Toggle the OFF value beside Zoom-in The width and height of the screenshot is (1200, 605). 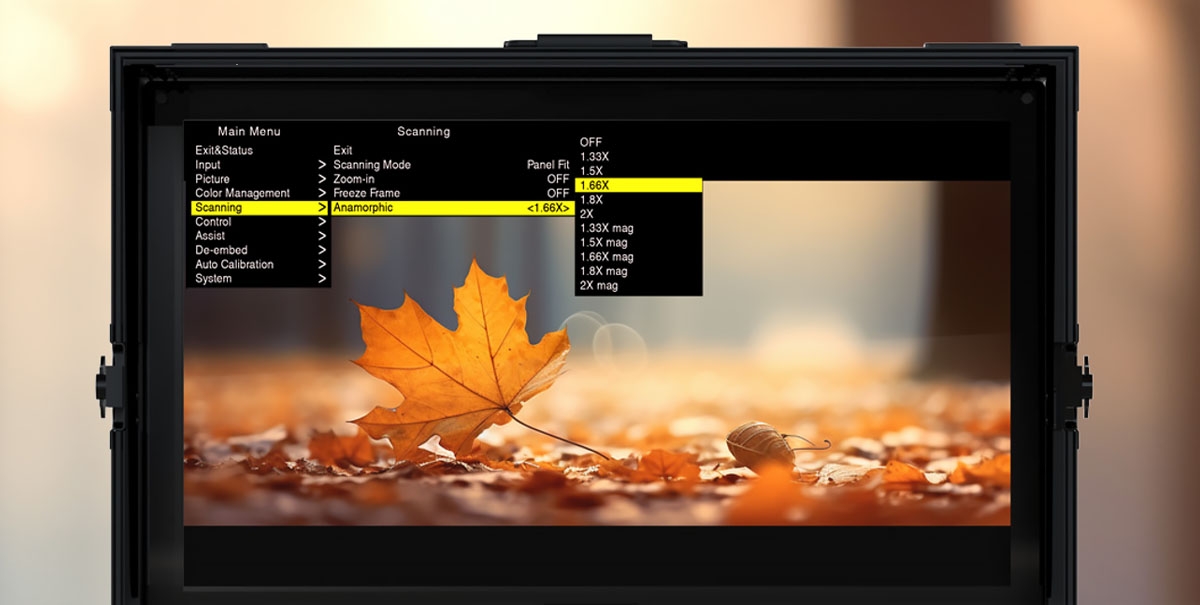pos(558,179)
